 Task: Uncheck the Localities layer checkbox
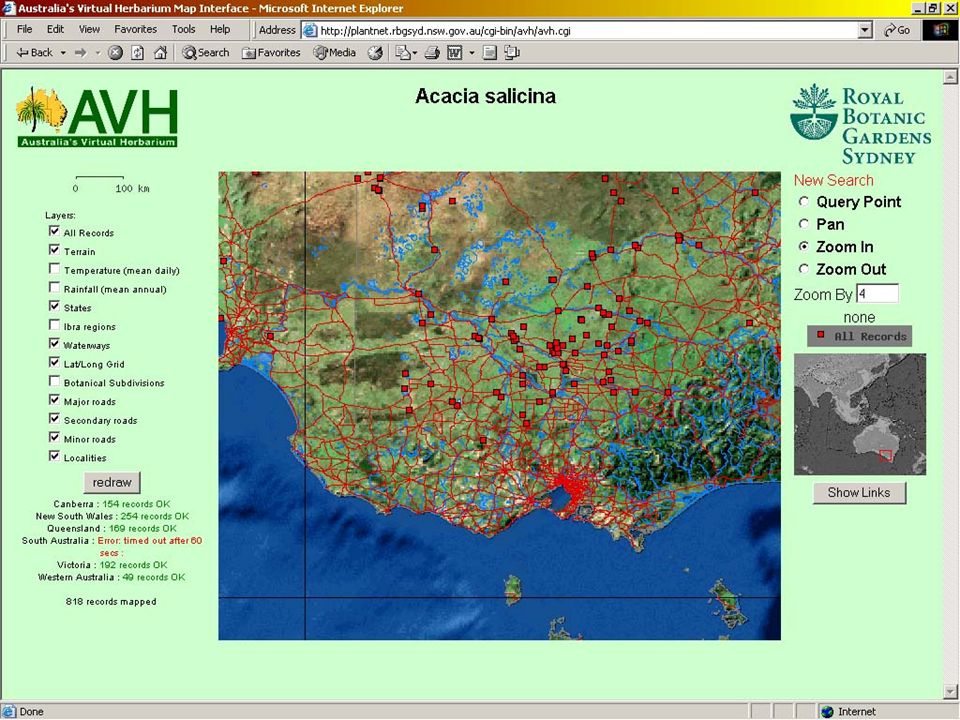(x=54, y=456)
